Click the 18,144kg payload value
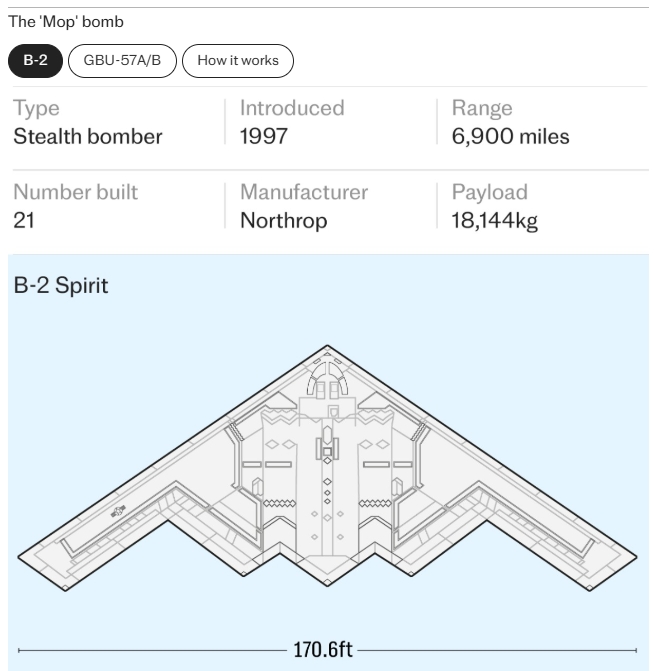 (495, 221)
